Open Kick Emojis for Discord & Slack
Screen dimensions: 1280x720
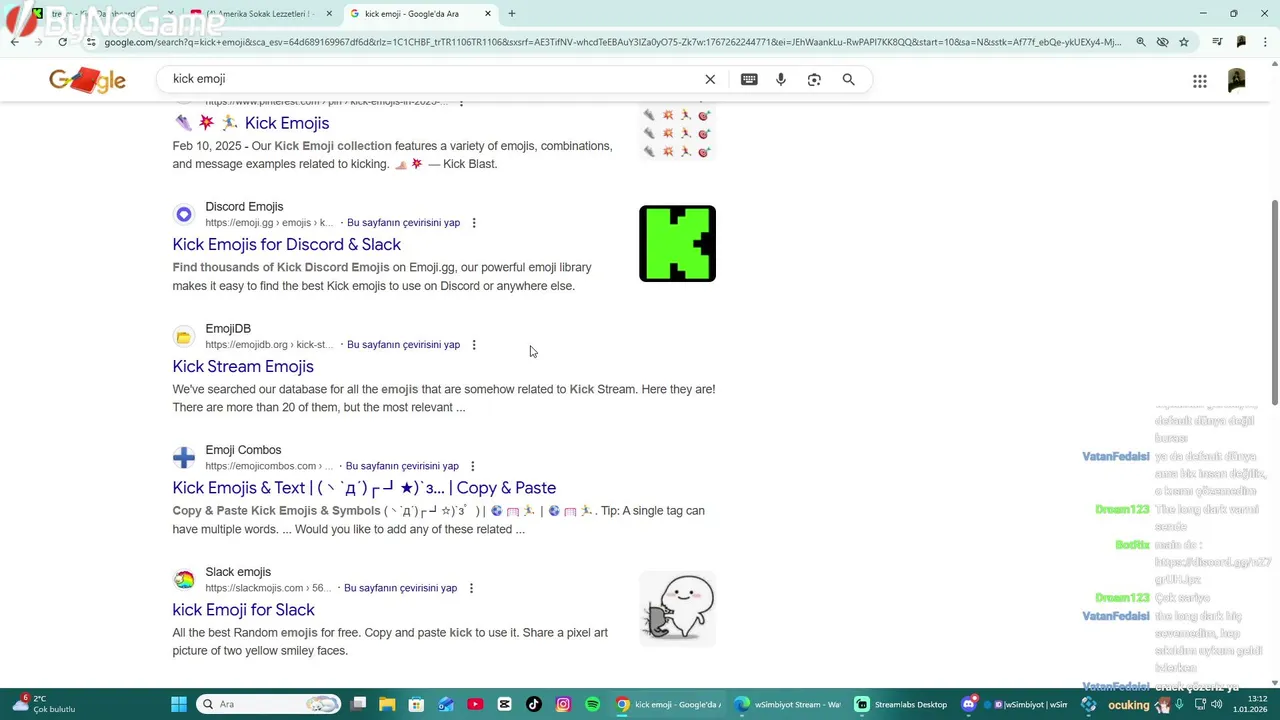[287, 244]
